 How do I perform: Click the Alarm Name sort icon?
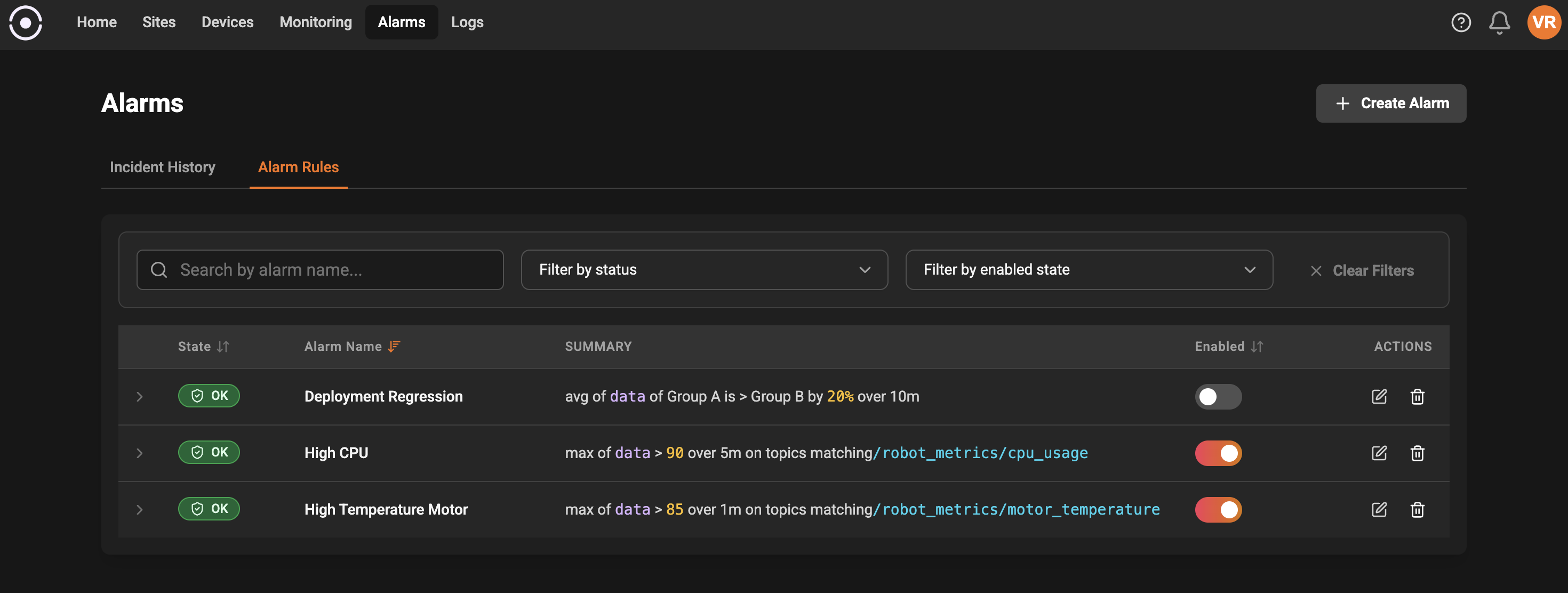(395, 347)
